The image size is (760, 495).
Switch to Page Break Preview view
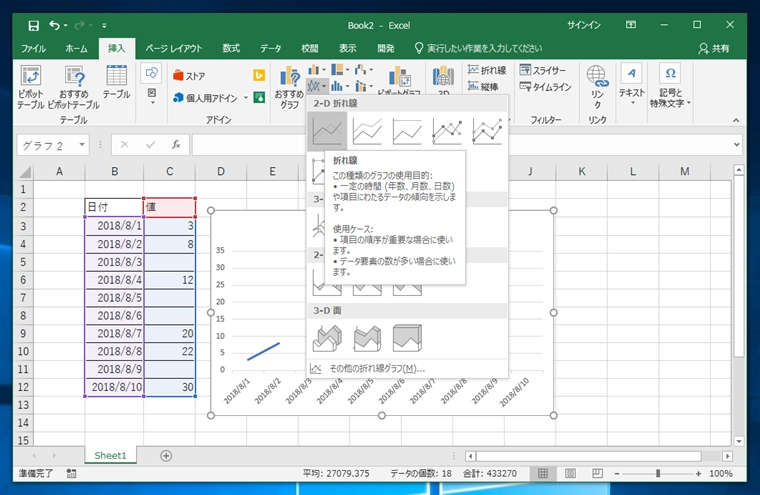(x=597, y=473)
